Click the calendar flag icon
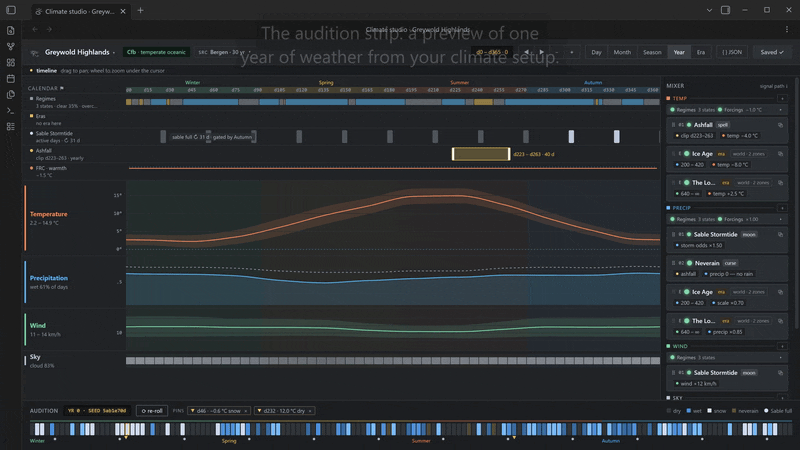This screenshot has height=450, width=800. point(62,88)
